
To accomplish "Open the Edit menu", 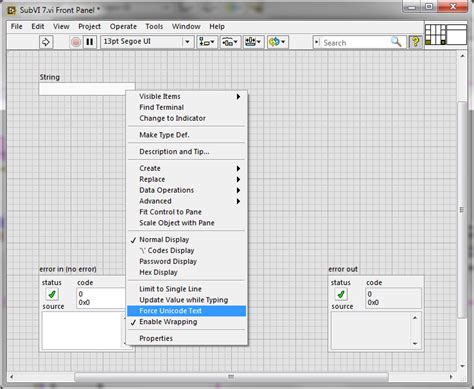I will pyautogui.click(x=38, y=26).
